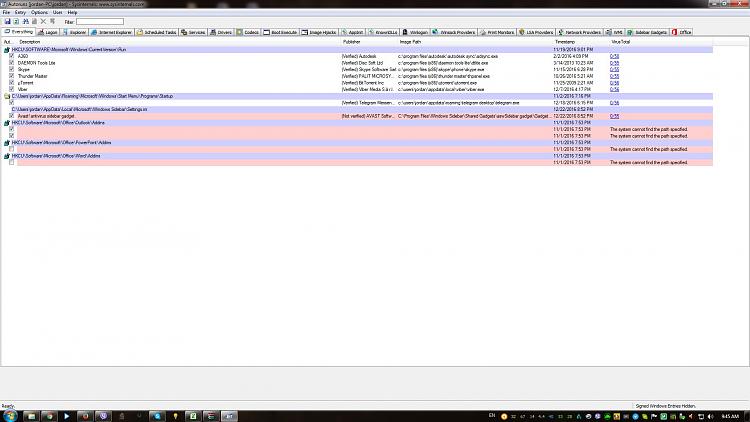Open the File menu

pos(6,12)
